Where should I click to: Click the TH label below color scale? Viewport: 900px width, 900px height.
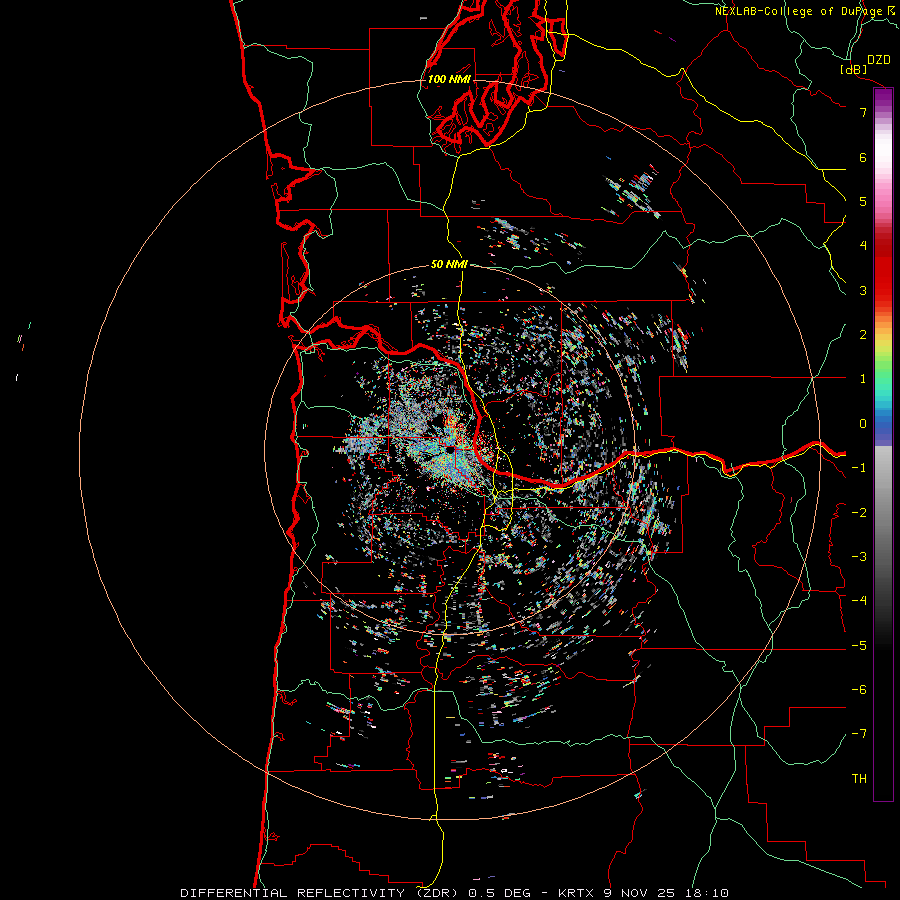pyautogui.click(x=859, y=779)
